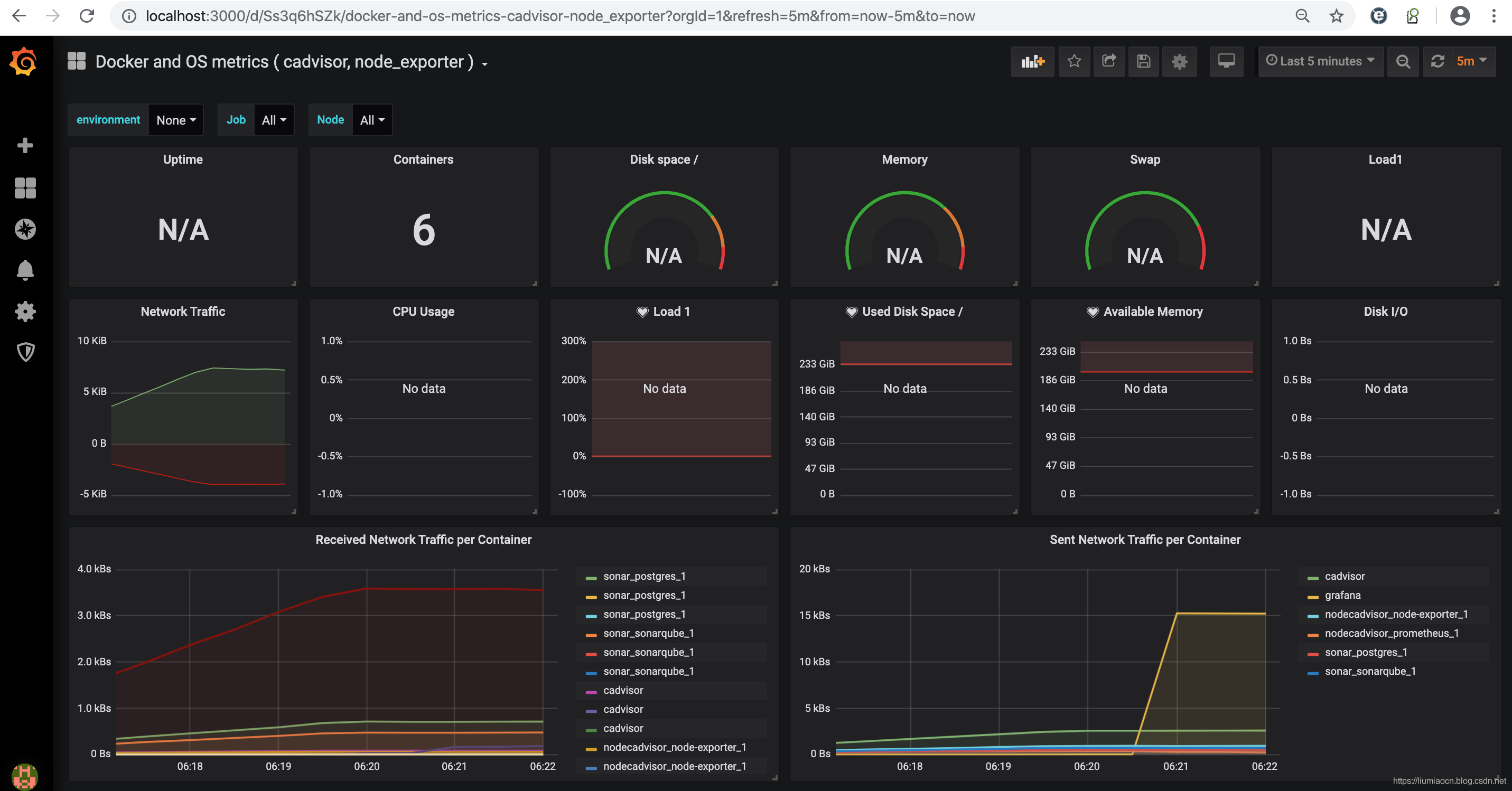Click the user avatar in sidebar
This screenshot has width=1512, height=791.
pos(25,776)
